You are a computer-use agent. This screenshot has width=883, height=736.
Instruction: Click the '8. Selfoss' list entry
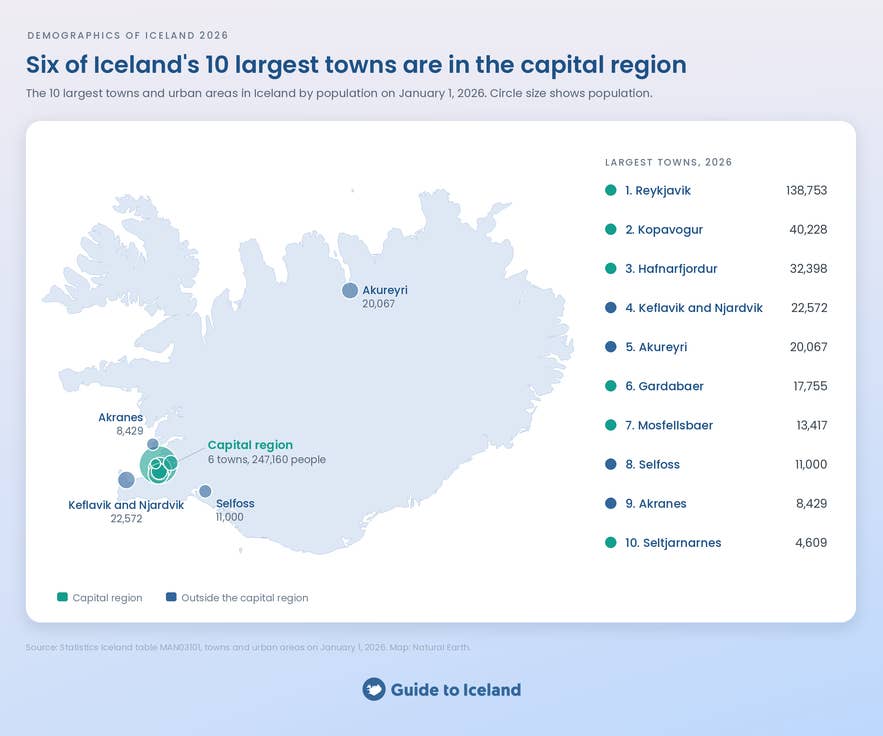[653, 465]
